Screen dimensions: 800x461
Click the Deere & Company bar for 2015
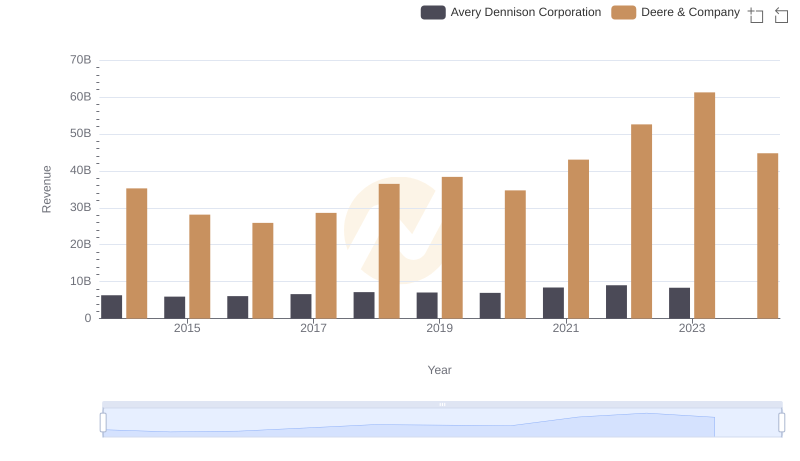[x=199, y=266]
